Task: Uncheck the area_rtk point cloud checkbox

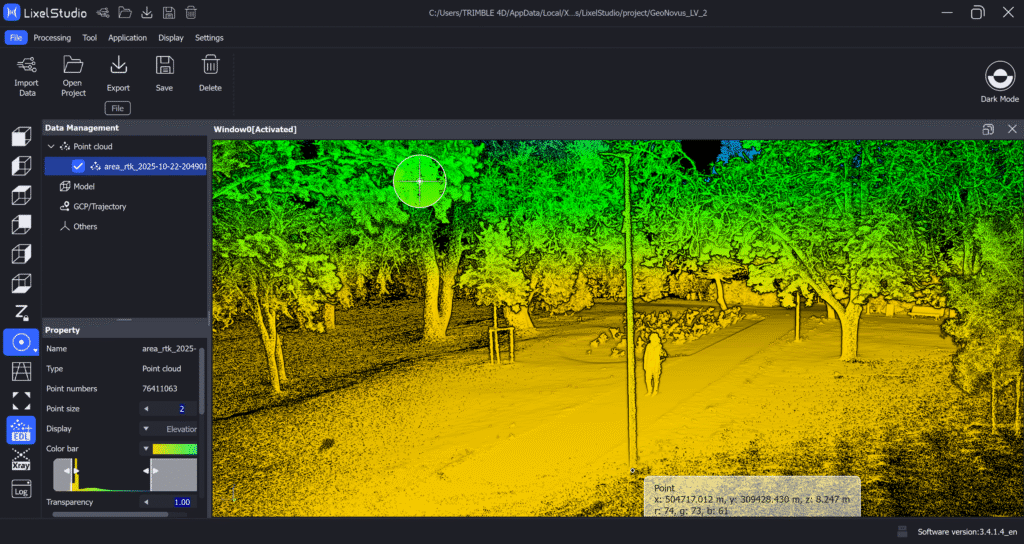Action: pyautogui.click(x=78, y=166)
